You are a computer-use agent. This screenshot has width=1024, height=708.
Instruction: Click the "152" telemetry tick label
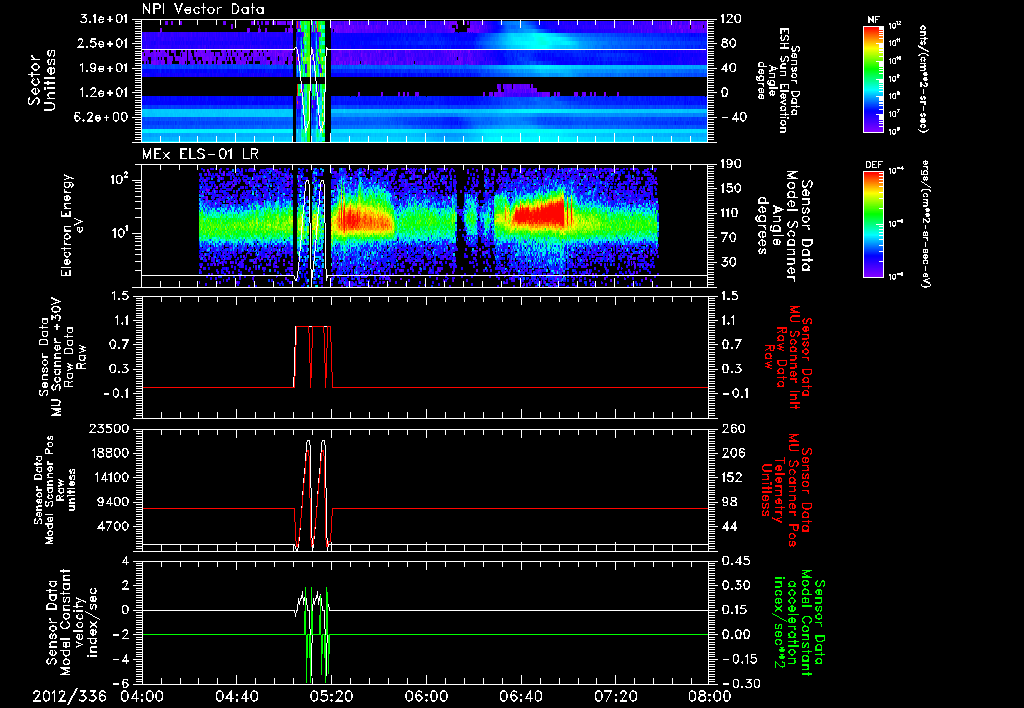tap(731, 477)
